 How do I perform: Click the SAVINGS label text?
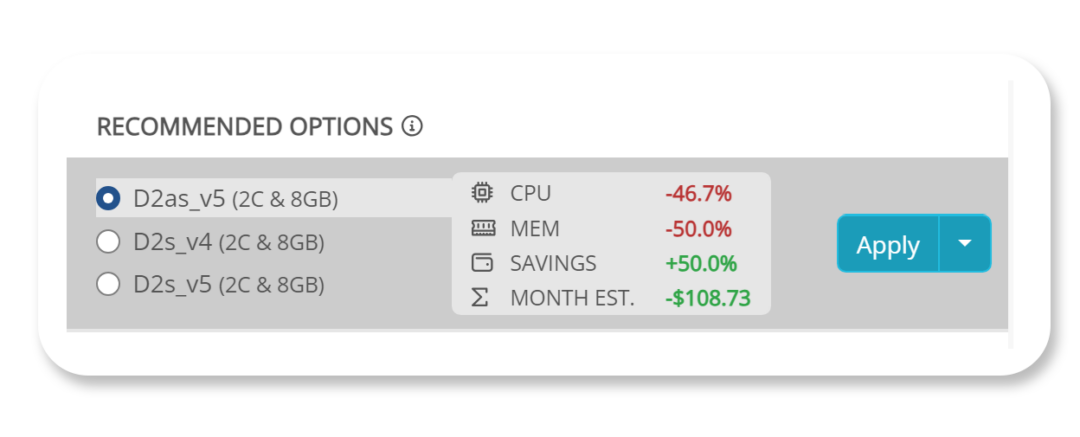553,264
